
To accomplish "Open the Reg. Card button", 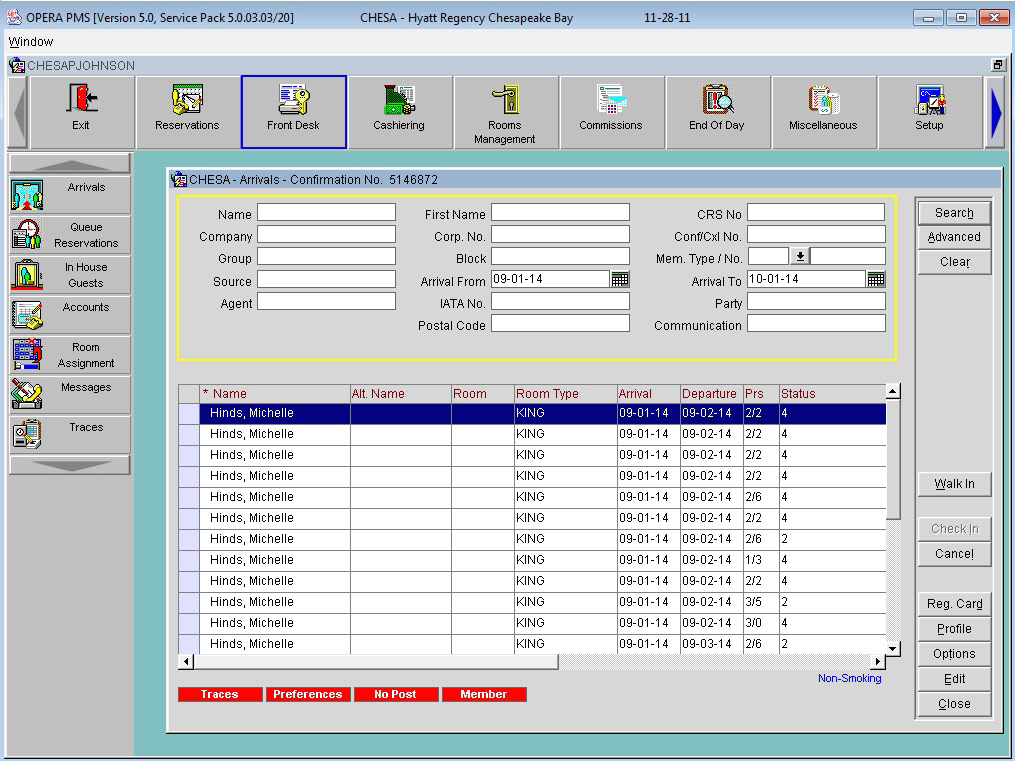I will click(x=954, y=604).
